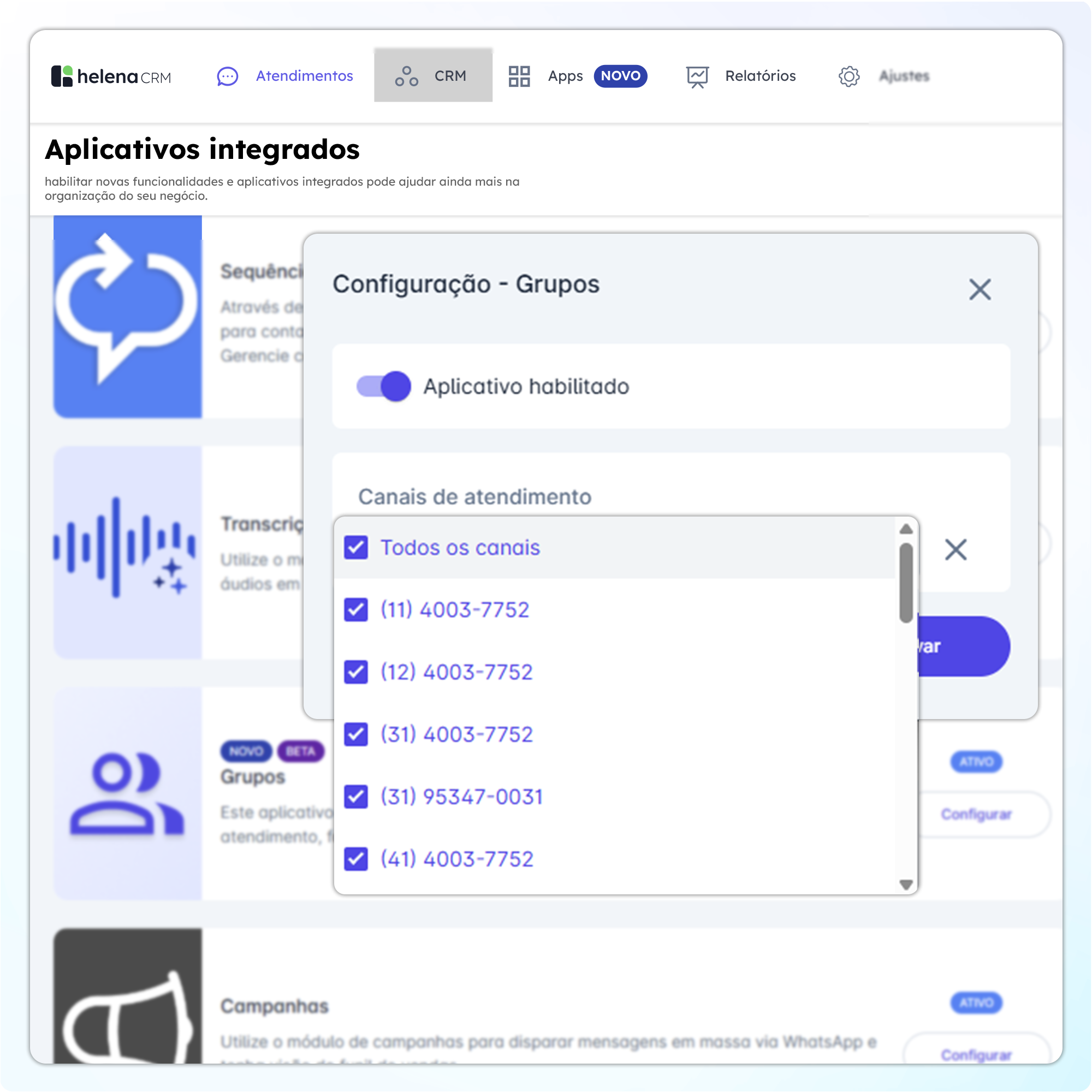
Task: Uncheck the (31) 95347-0031 channel checkbox
Action: (x=356, y=797)
